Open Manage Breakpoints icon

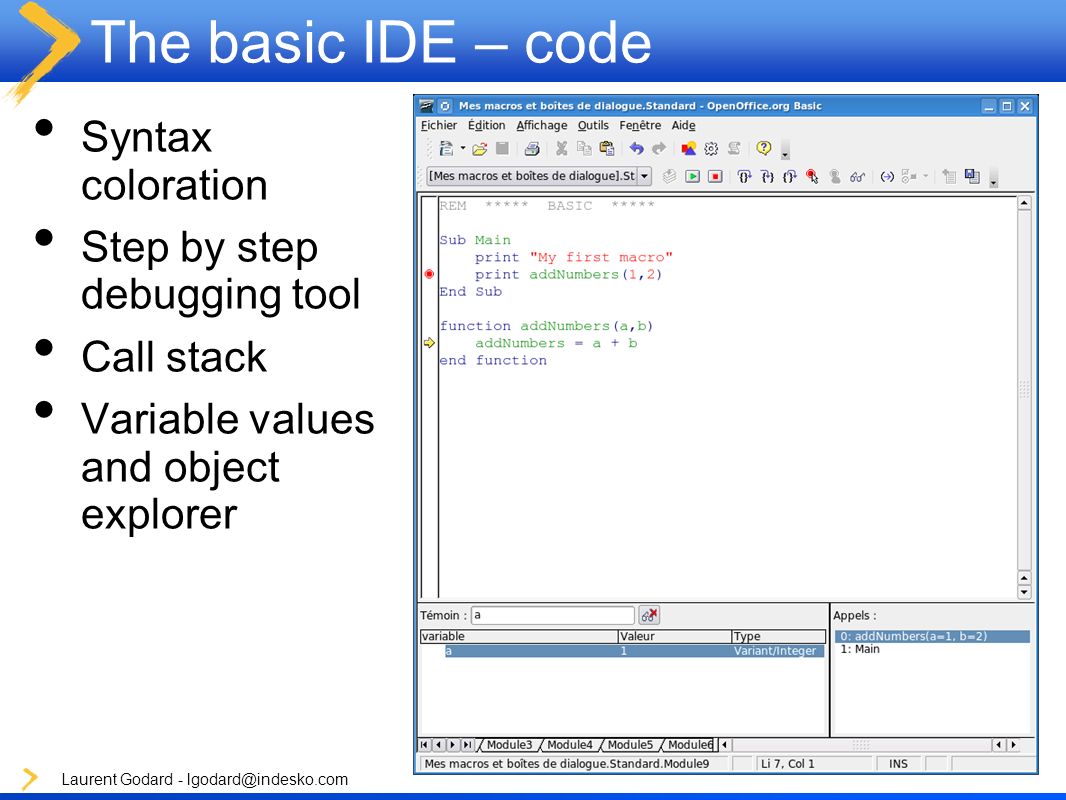pos(835,177)
